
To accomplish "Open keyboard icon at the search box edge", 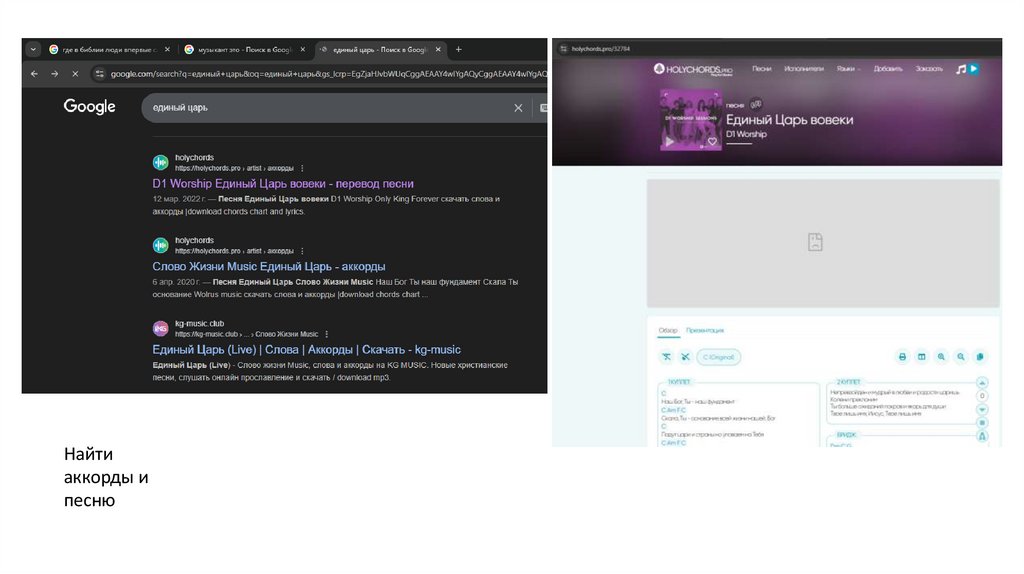I will [543, 108].
